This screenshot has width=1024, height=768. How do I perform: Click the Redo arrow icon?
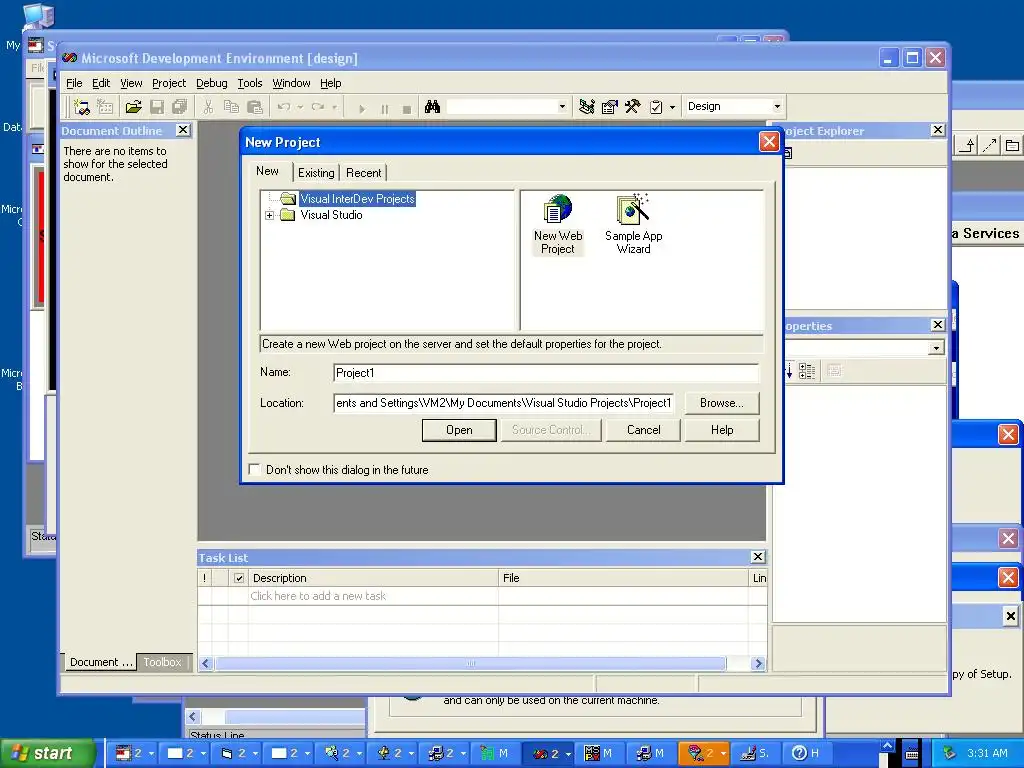[x=318, y=106]
